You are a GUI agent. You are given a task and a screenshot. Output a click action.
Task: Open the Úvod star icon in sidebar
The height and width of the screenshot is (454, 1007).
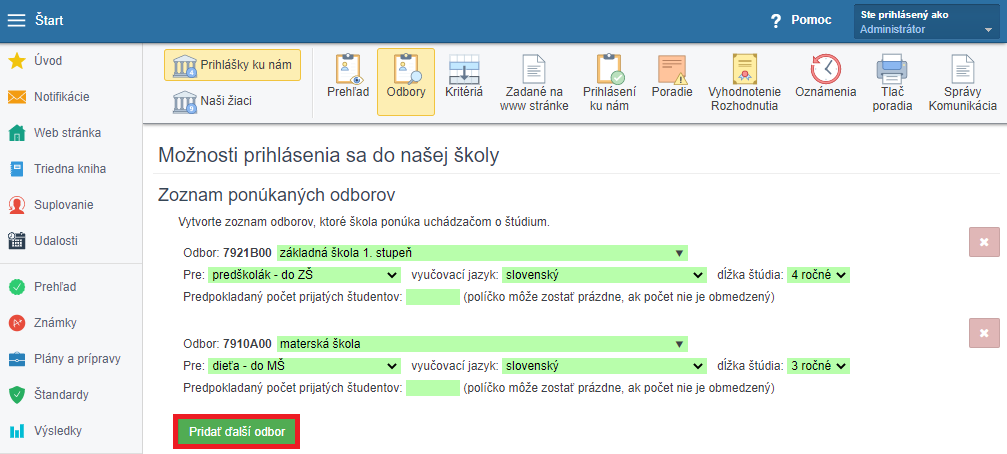point(16,61)
